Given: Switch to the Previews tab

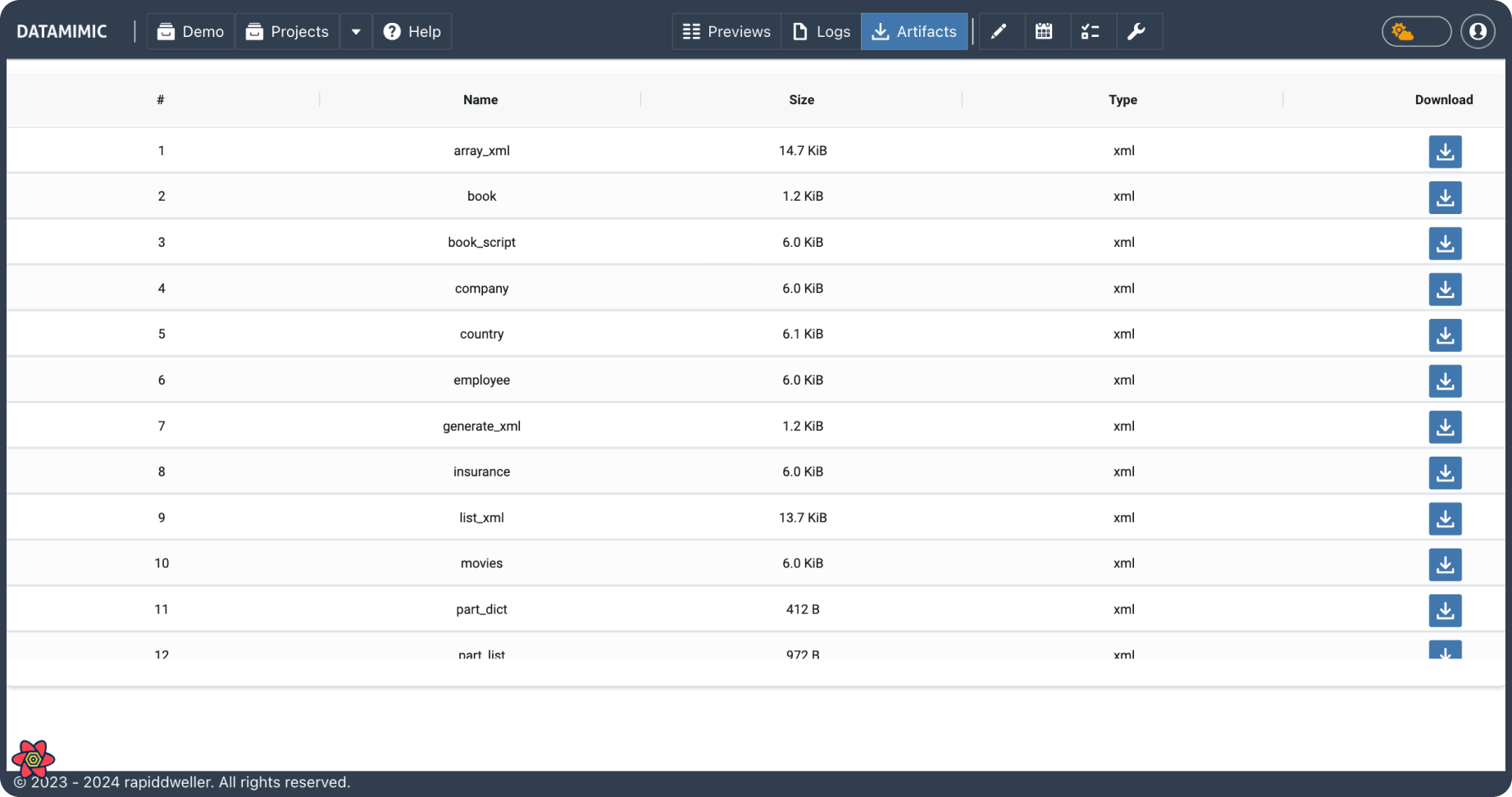Looking at the screenshot, I should pyautogui.click(x=726, y=32).
